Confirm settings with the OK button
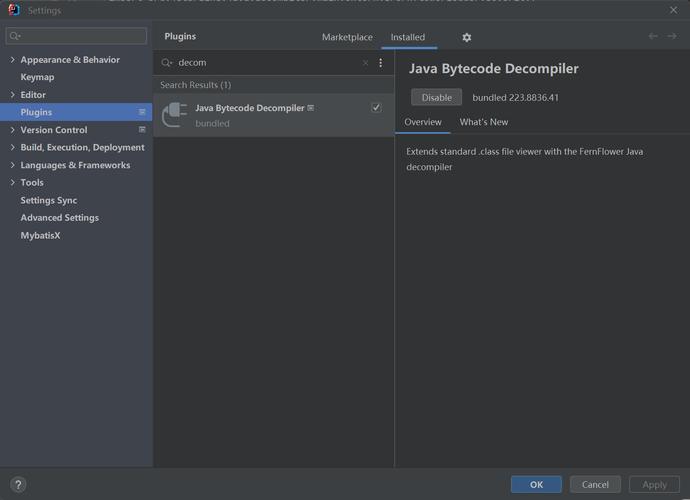This screenshot has height=500, width=690. pyautogui.click(x=536, y=484)
